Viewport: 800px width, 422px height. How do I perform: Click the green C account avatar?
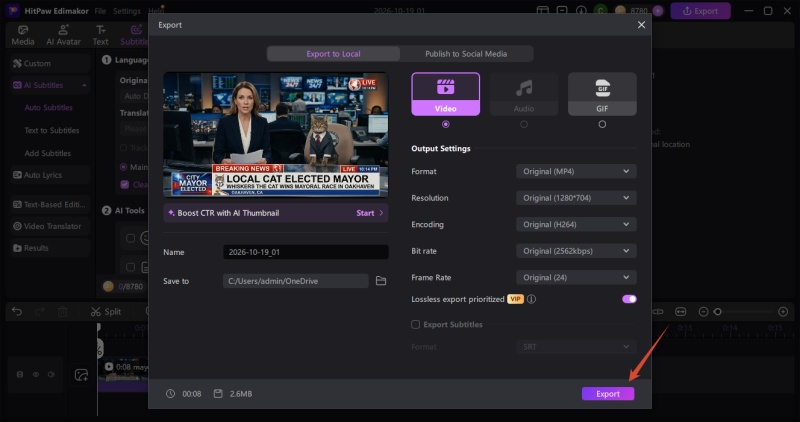[x=601, y=11]
